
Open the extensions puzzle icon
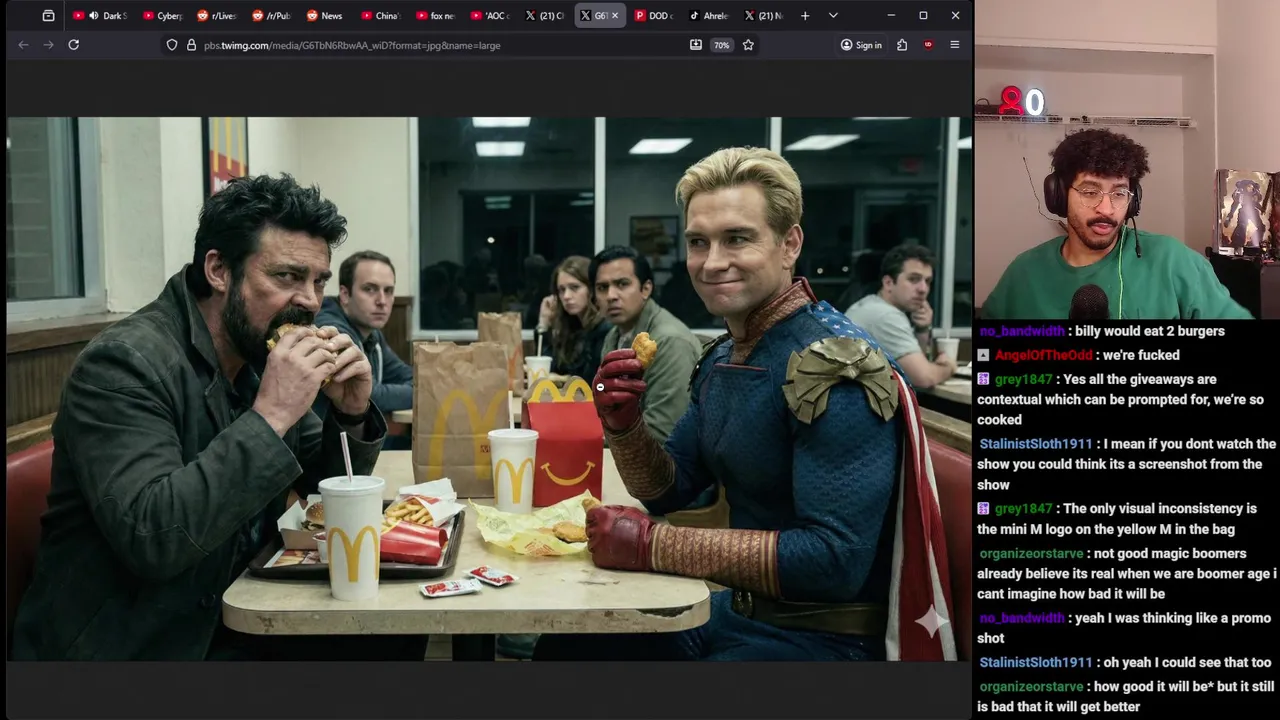tap(902, 45)
